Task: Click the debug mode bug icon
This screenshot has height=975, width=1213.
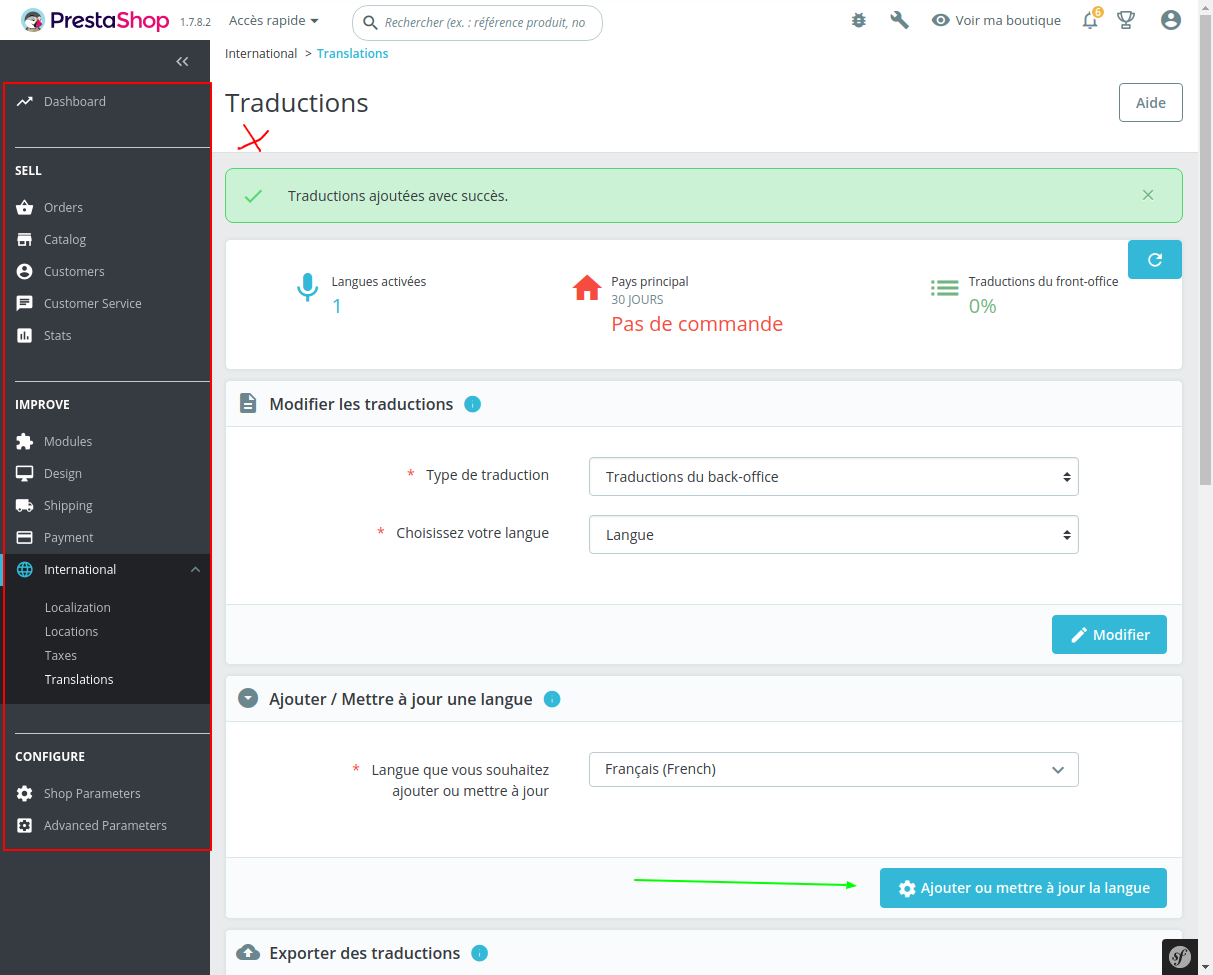Action: pos(858,19)
